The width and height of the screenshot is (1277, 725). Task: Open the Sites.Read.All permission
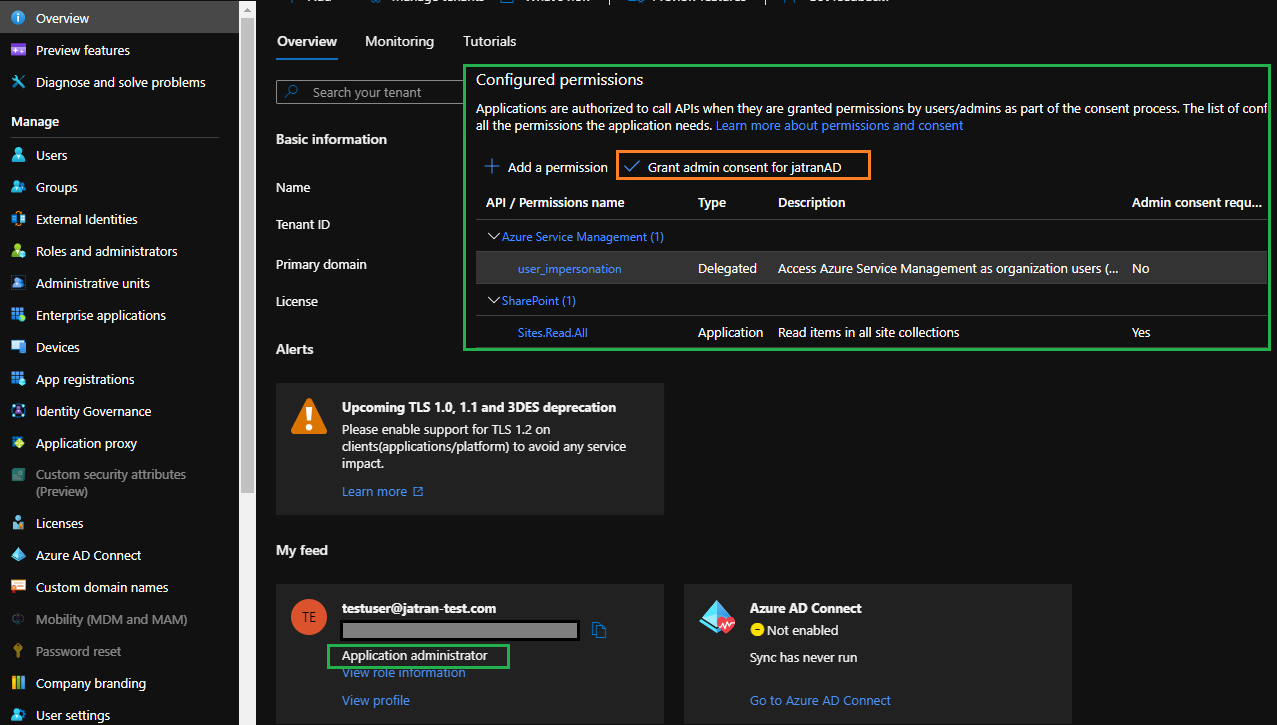552,333
